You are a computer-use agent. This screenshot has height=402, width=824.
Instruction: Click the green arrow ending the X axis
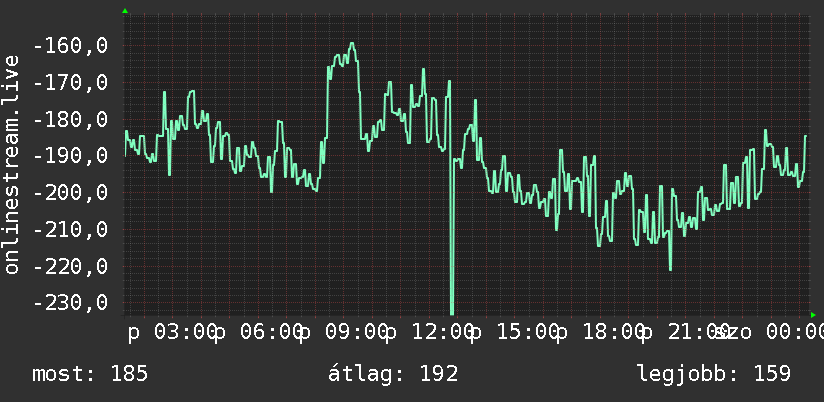(813, 315)
